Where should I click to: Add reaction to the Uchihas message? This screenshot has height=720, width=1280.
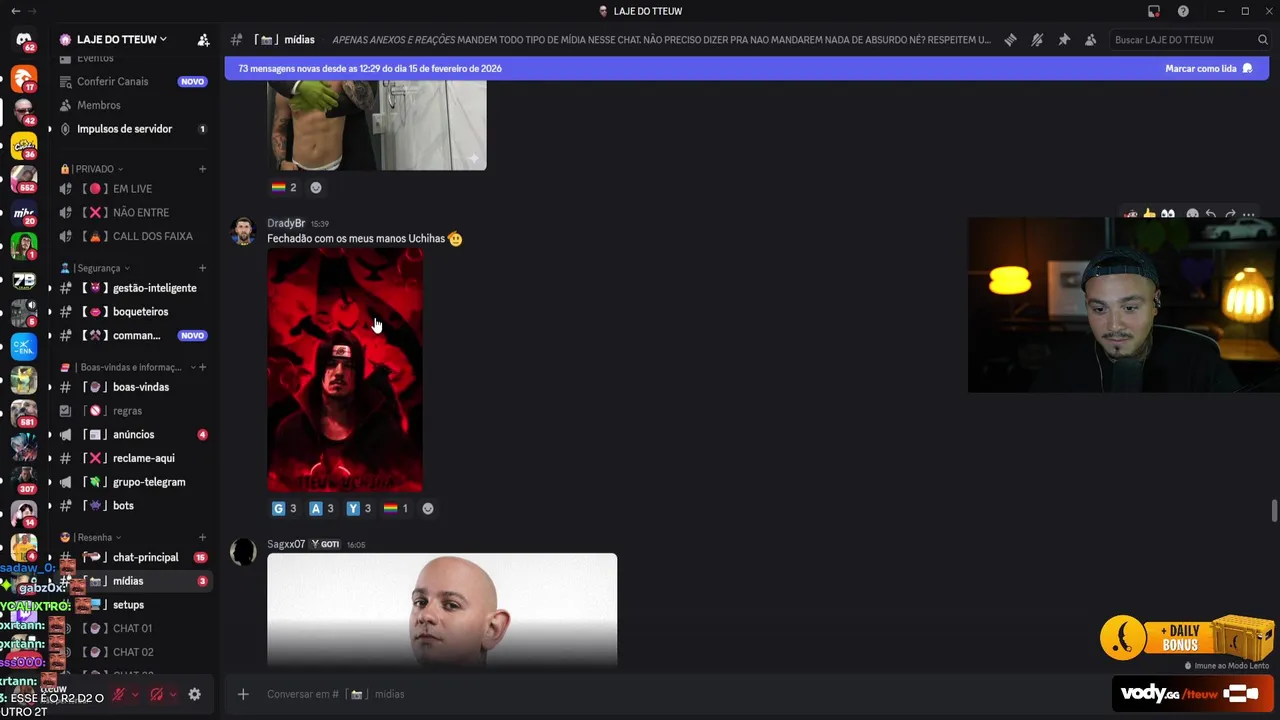pyautogui.click(x=428, y=508)
